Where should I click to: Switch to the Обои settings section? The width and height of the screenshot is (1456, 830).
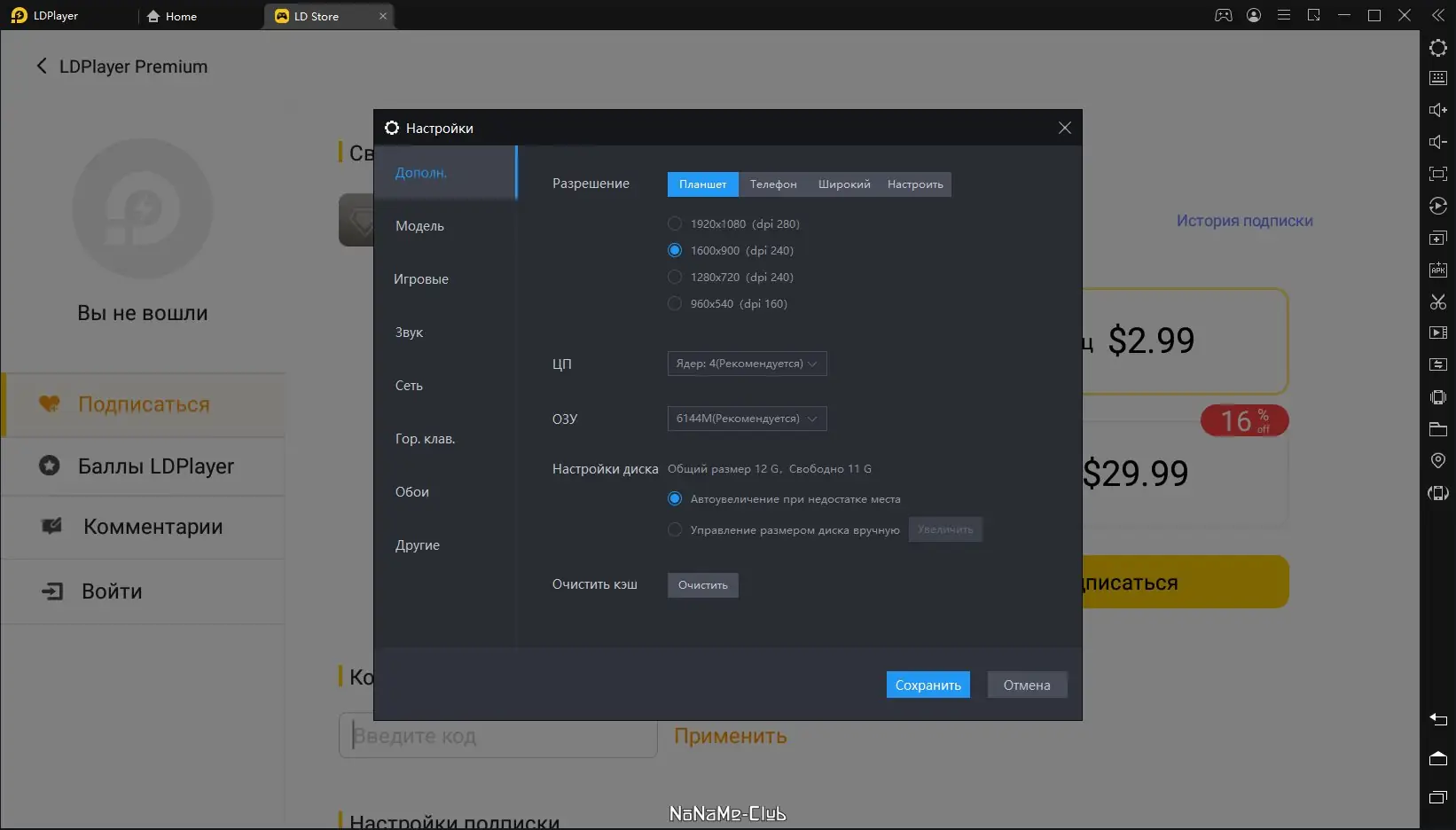click(445, 492)
